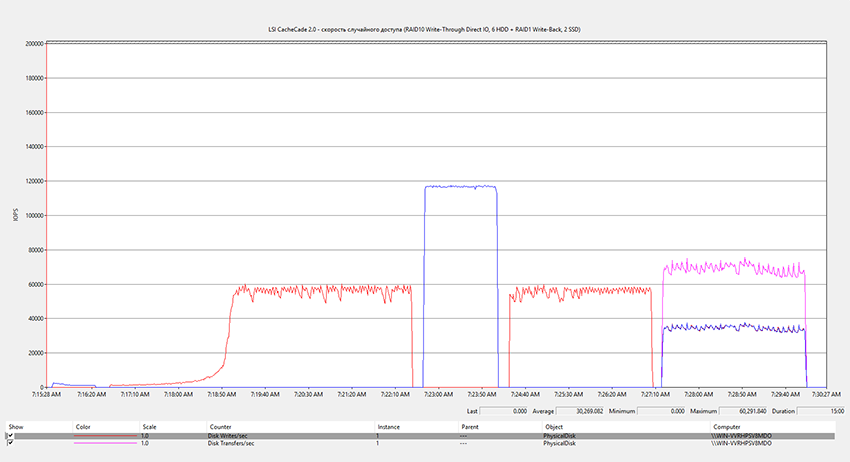This screenshot has height=462, width=850.
Task: Sort by the Counter column header
Action: point(221,426)
